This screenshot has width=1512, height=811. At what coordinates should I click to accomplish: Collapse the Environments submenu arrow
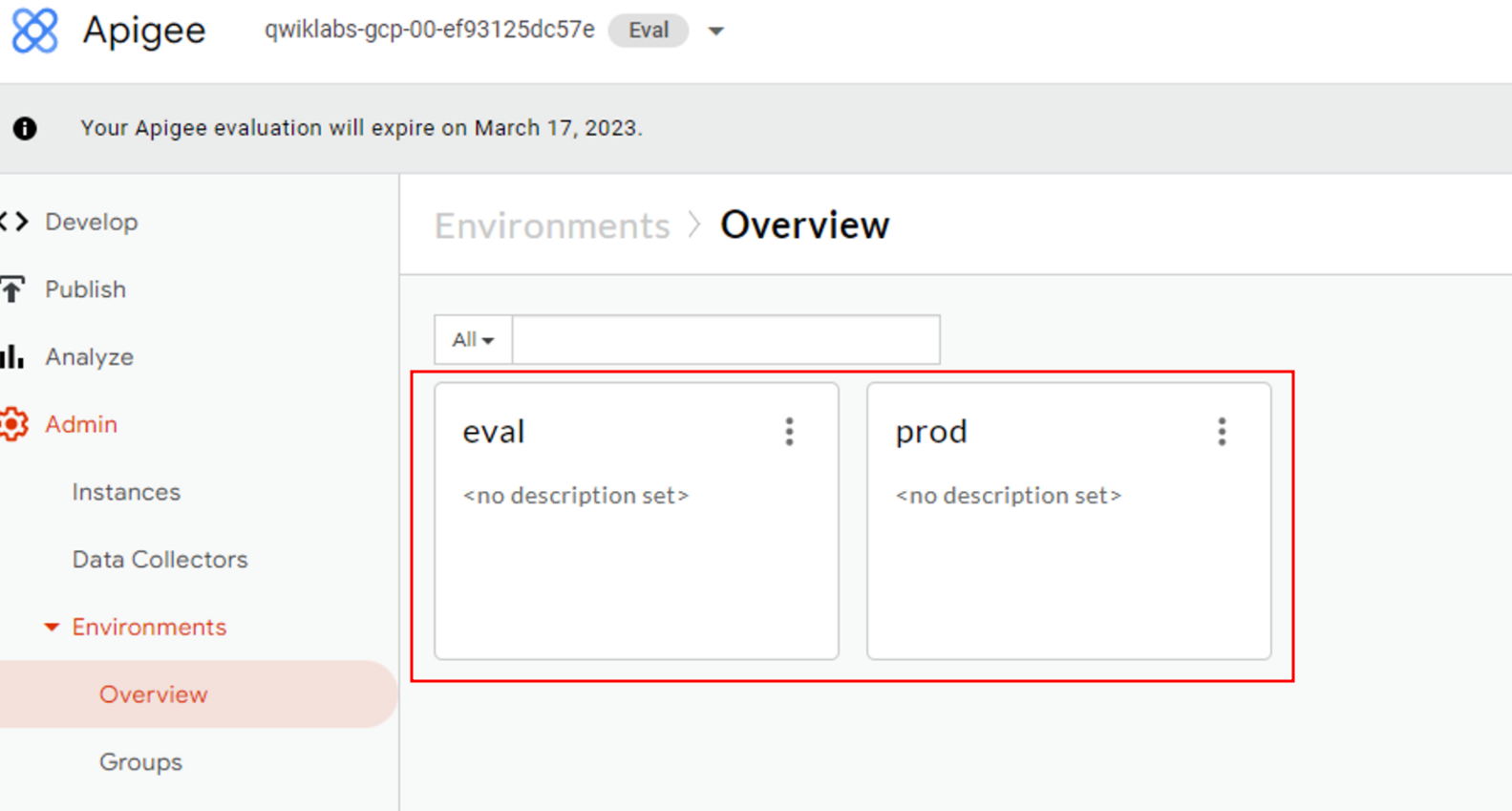pyautogui.click(x=52, y=628)
